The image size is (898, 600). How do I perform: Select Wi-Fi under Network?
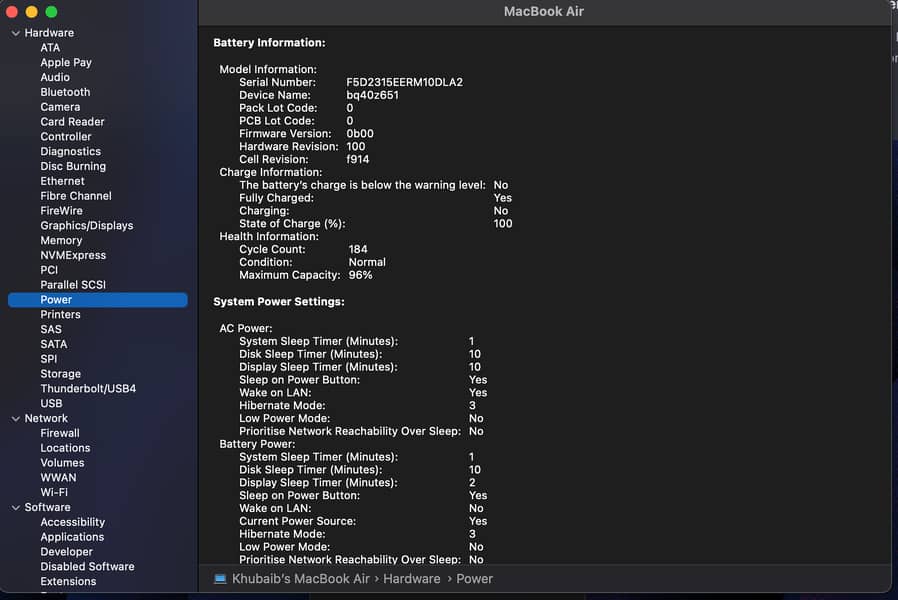(54, 493)
